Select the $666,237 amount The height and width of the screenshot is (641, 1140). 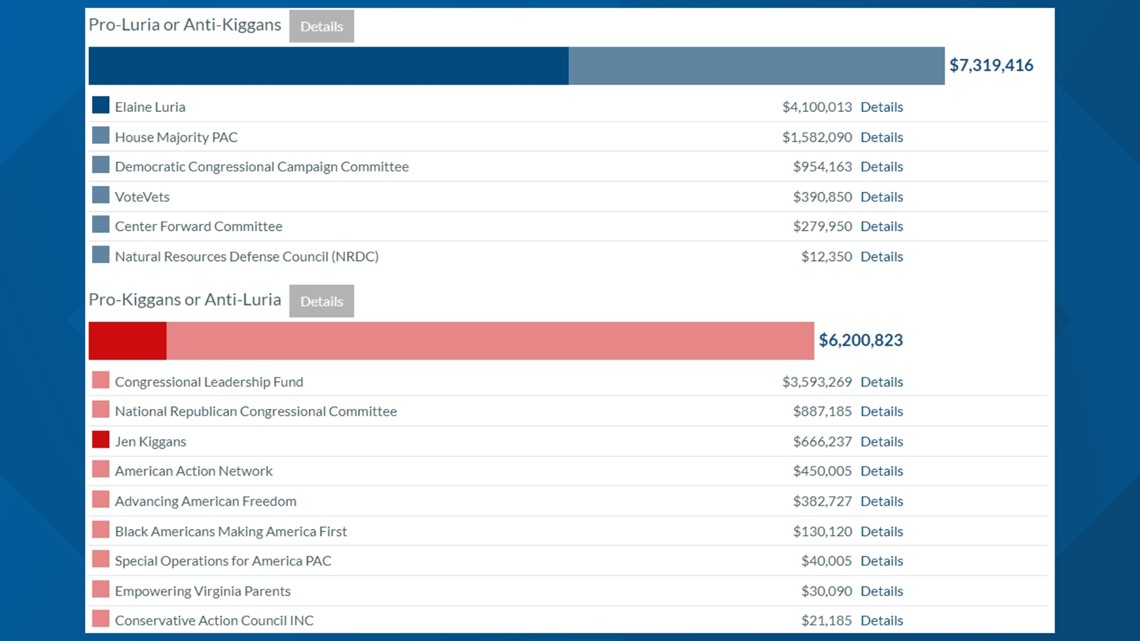pos(822,441)
